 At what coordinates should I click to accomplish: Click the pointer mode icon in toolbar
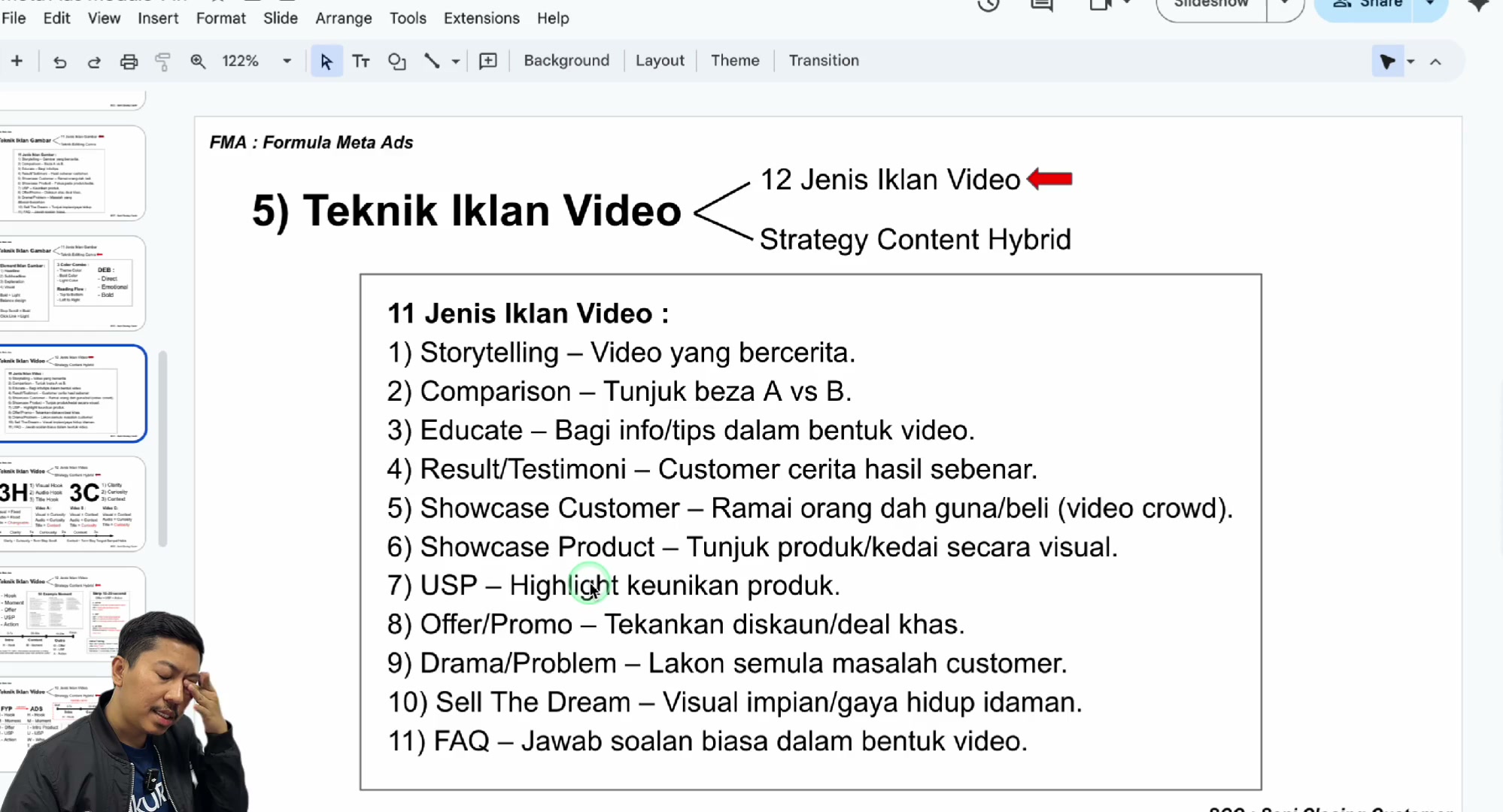[1387, 62]
